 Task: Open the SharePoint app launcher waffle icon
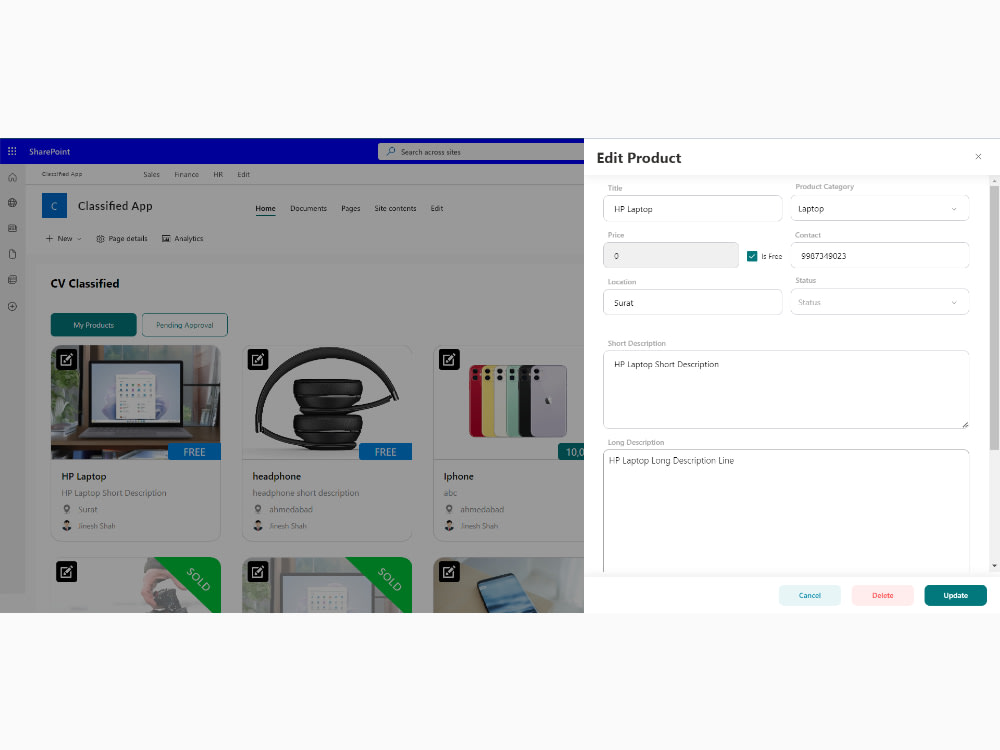(12, 151)
